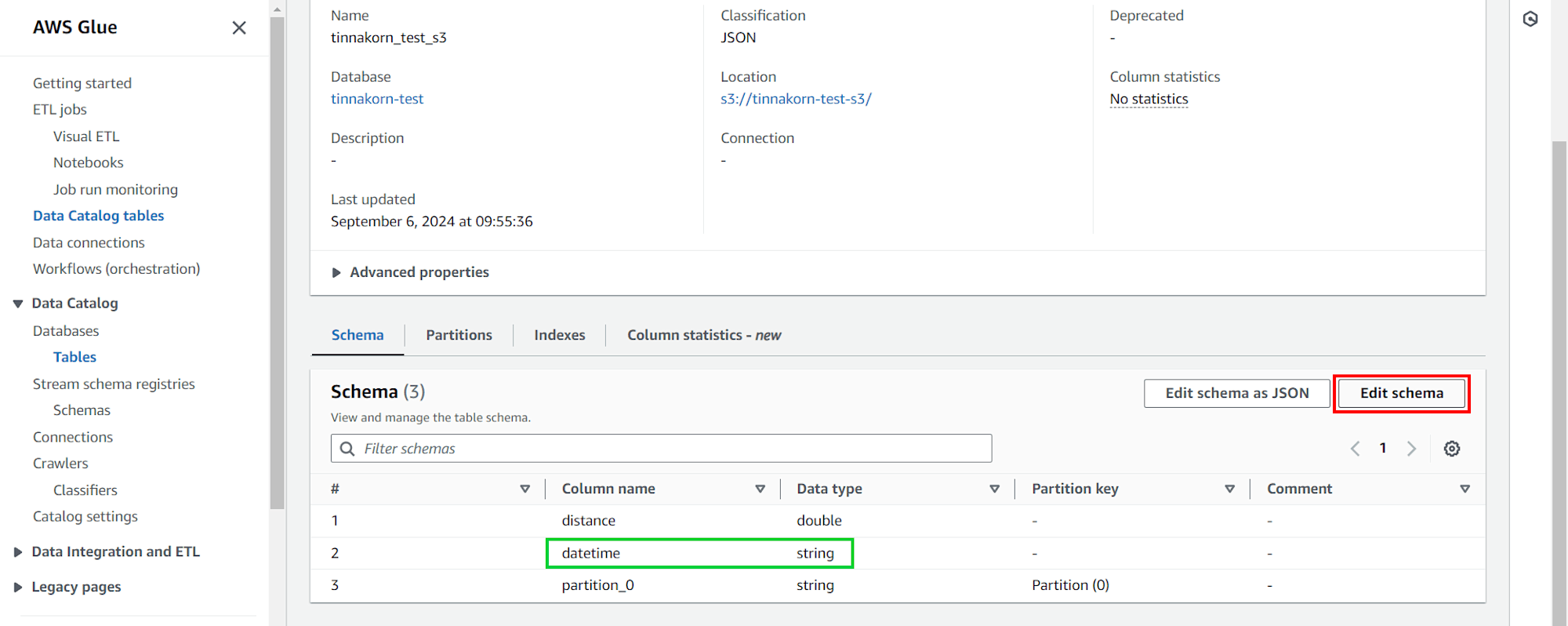Open Getting started in sidebar
This screenshot has width=1568, height=626.
82,83
